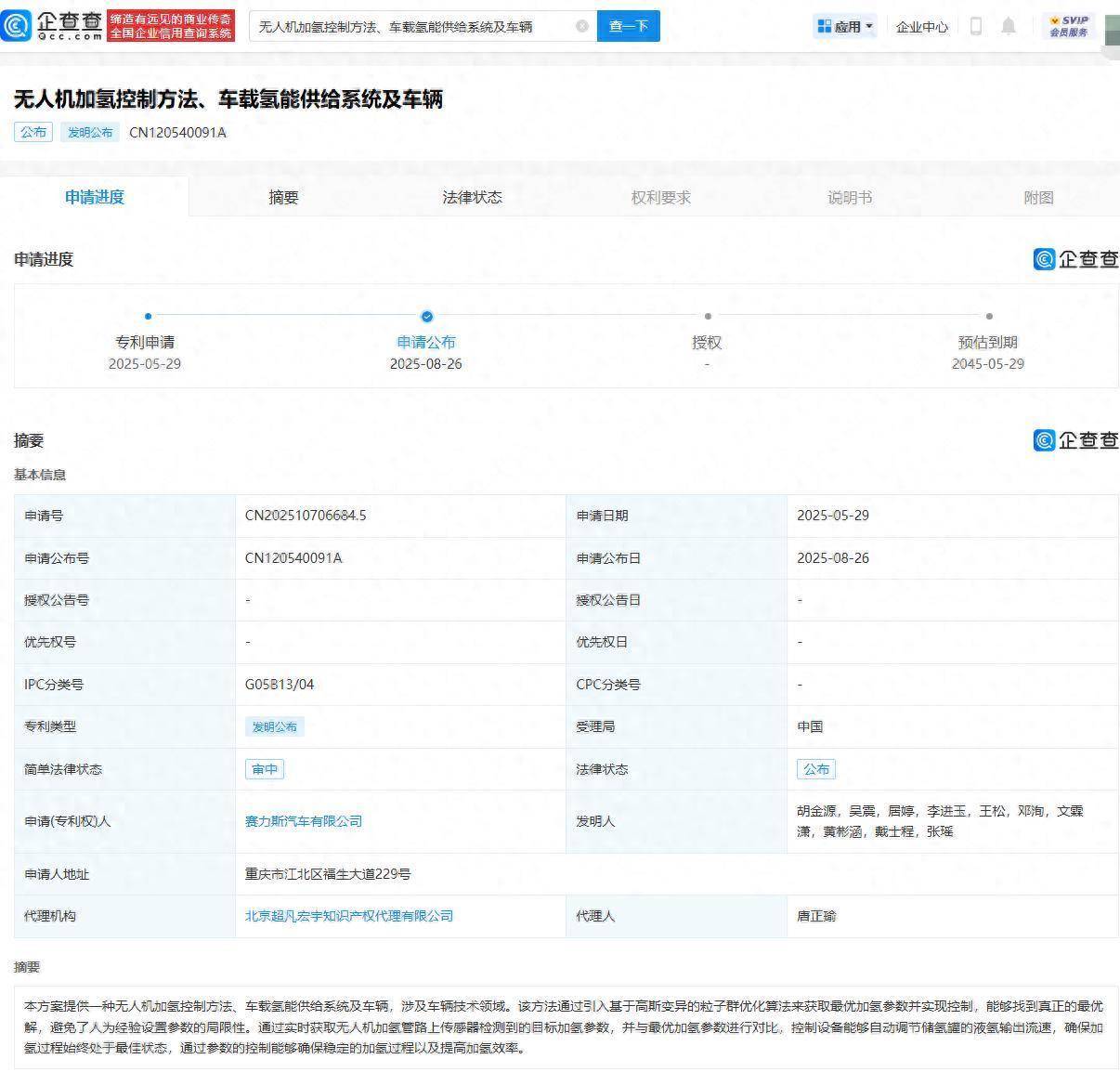
Task: Open the 北京超凡宏宇知识产权代理有限公司 agency link
Action: coord(348,916)
